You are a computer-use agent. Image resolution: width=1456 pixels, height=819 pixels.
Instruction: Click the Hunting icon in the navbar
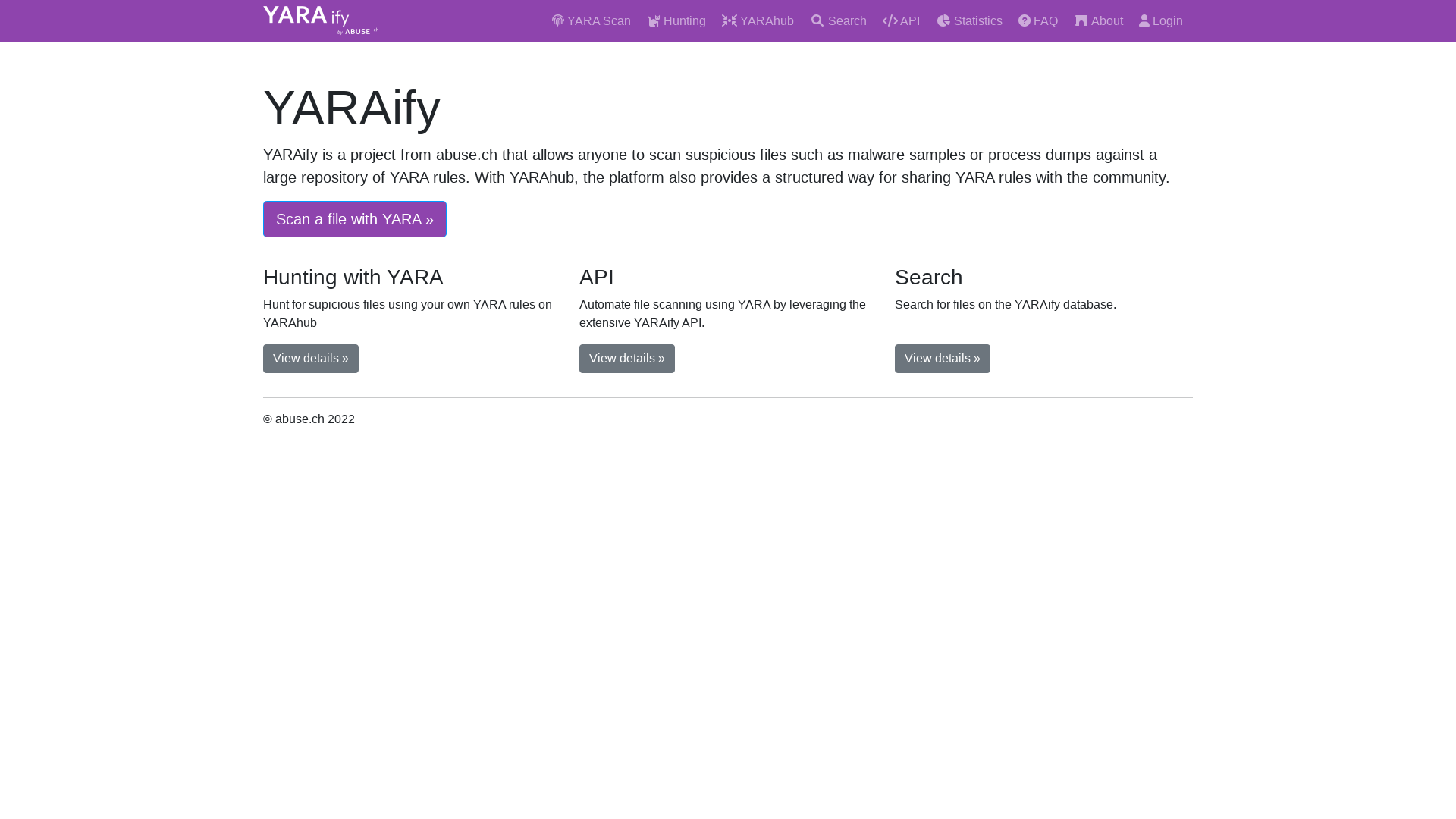(654, 21)
